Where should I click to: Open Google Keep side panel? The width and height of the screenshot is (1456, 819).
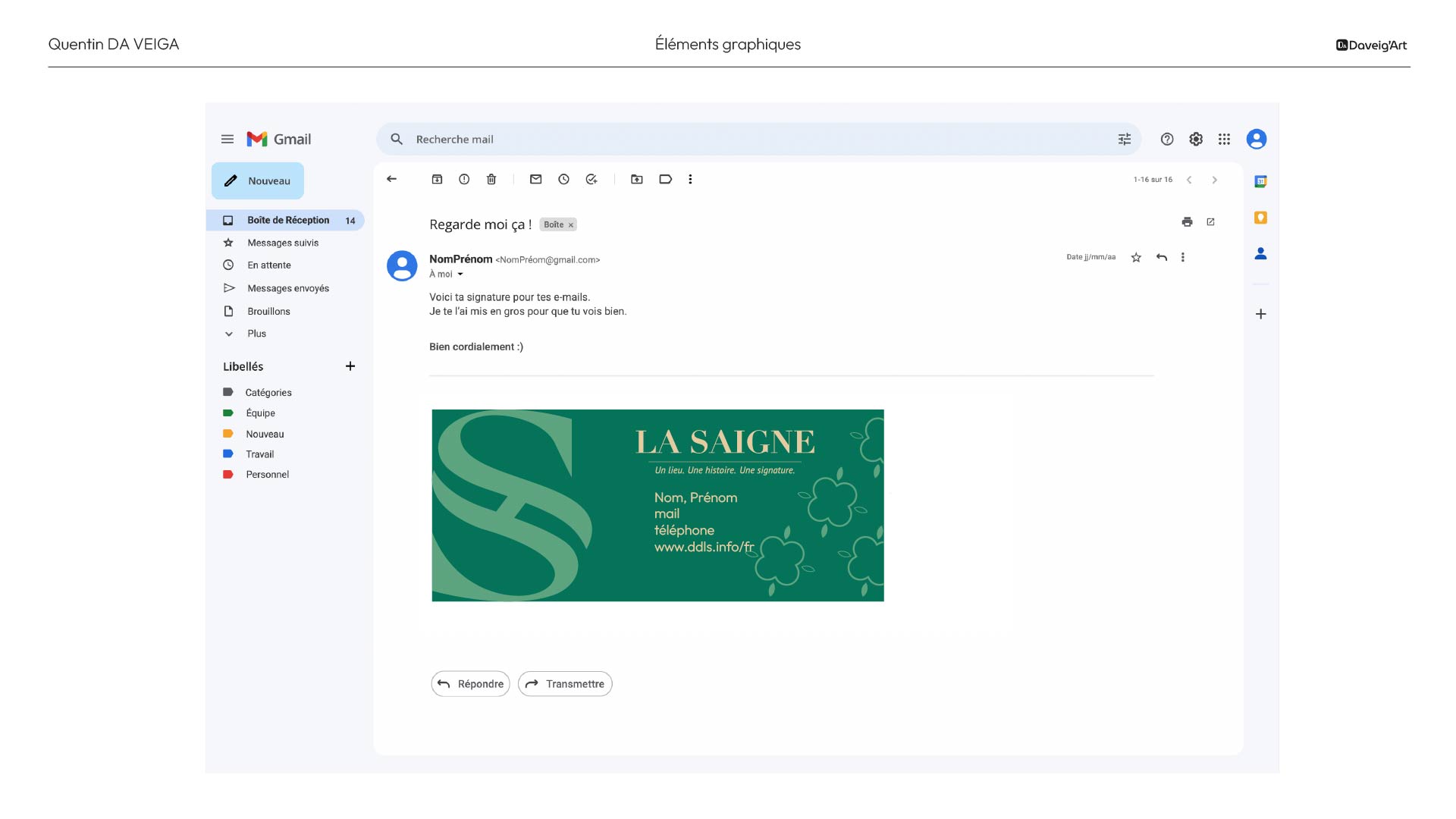coord(1260,218)
